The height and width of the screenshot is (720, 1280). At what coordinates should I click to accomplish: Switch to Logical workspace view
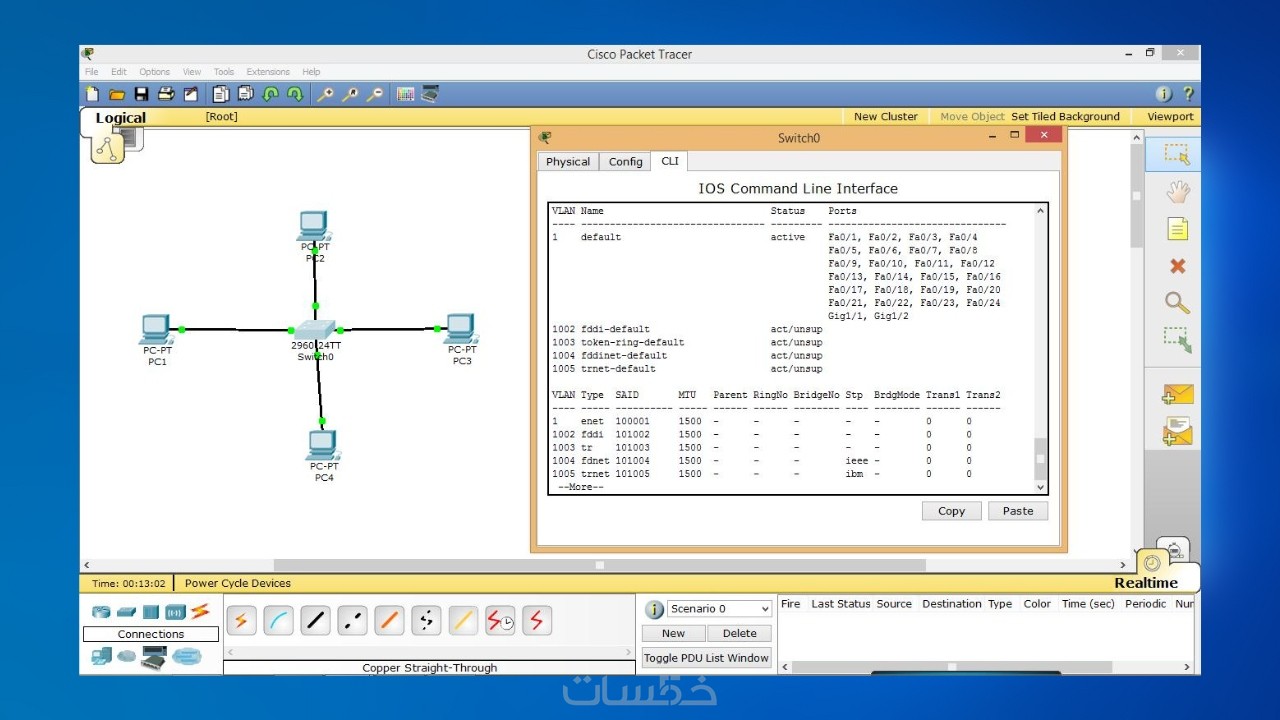click(120, 118)
